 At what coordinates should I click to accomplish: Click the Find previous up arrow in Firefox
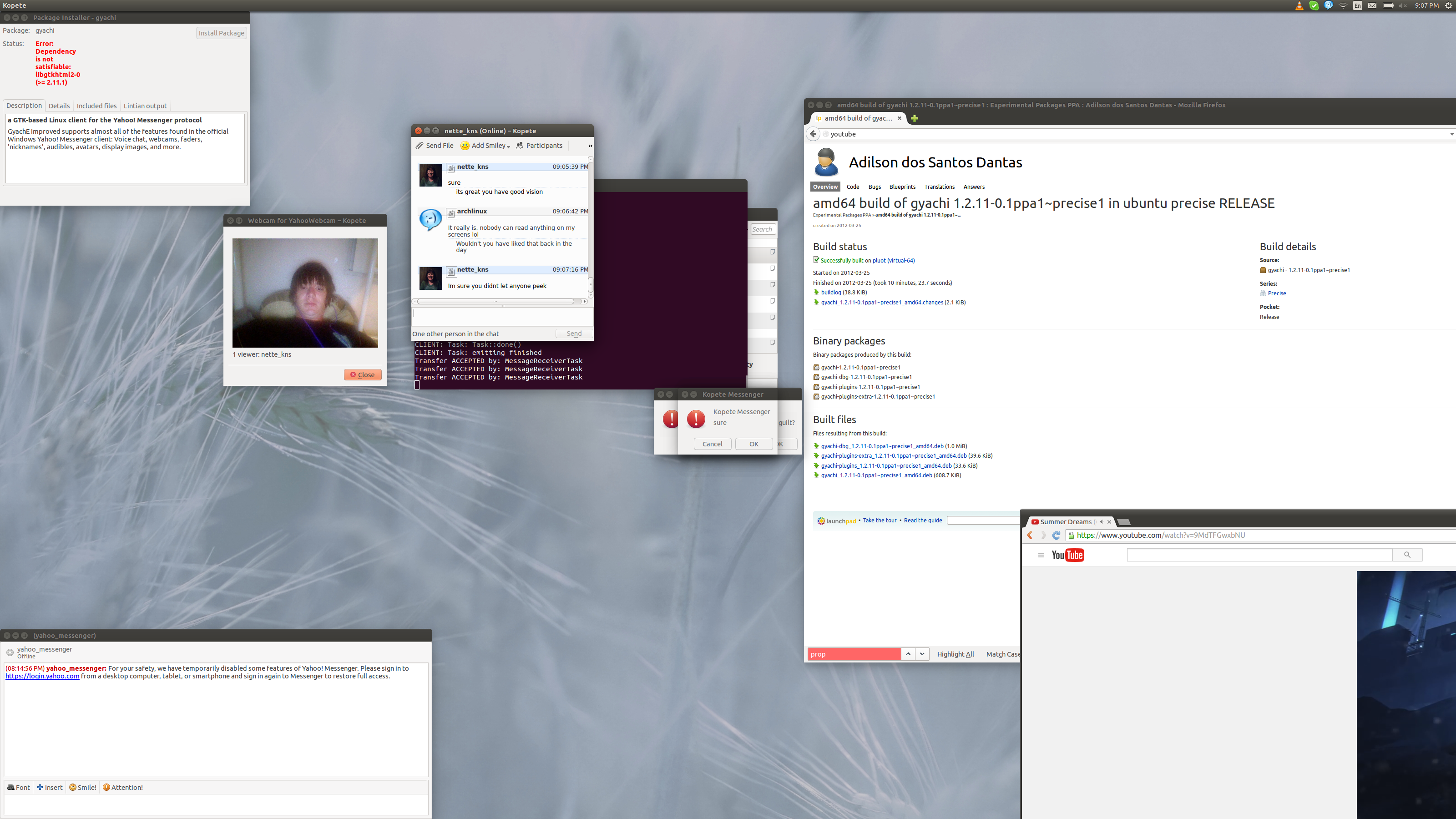coord(908,654)
